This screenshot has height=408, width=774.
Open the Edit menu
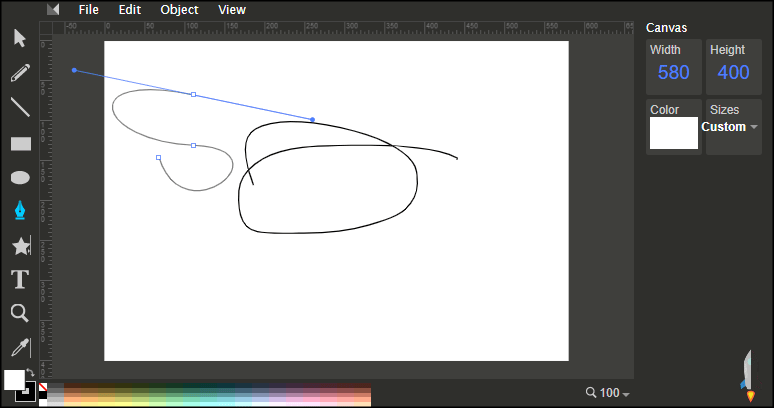(130, 9)
